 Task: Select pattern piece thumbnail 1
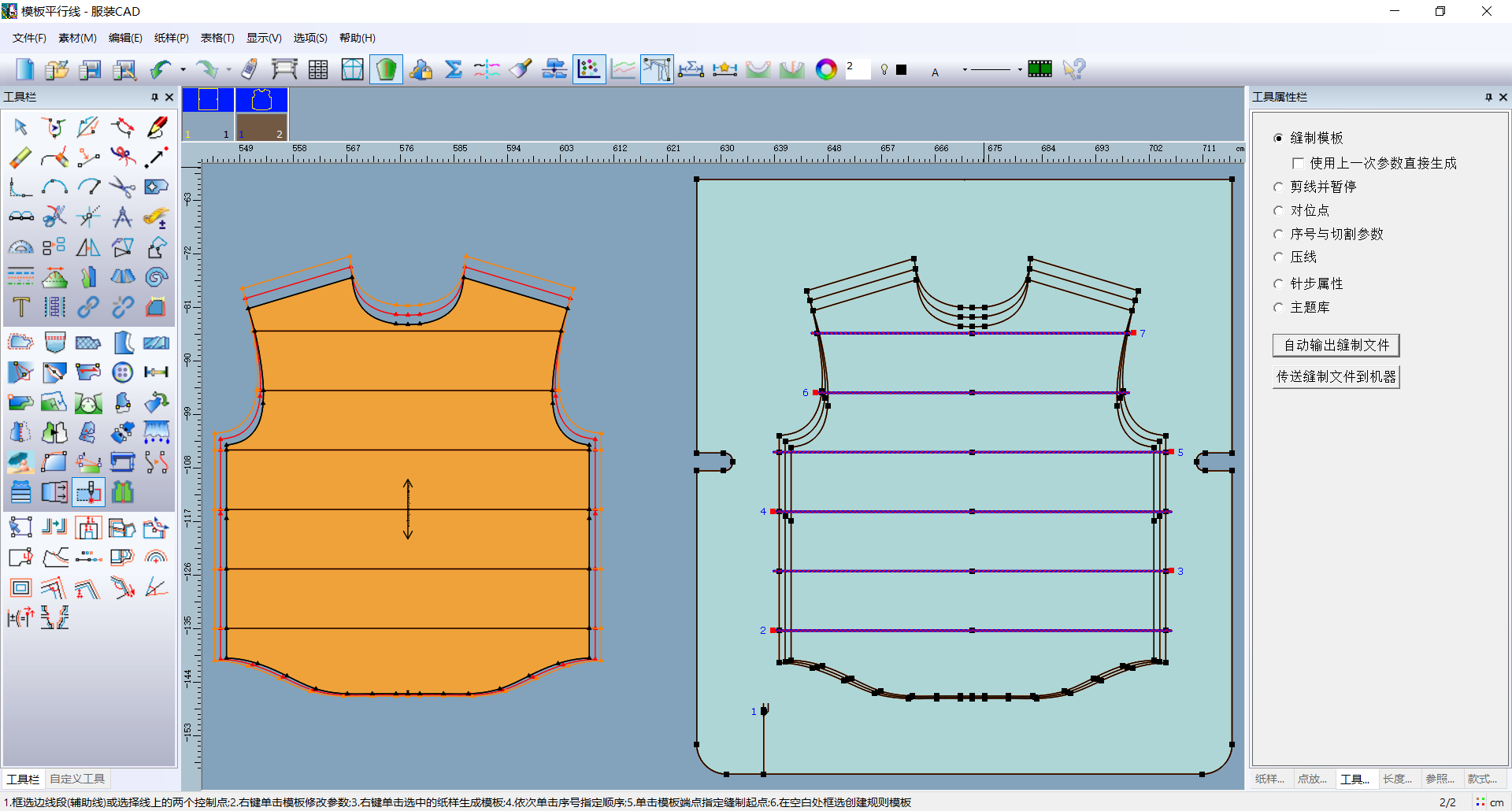tap(208, 113)
